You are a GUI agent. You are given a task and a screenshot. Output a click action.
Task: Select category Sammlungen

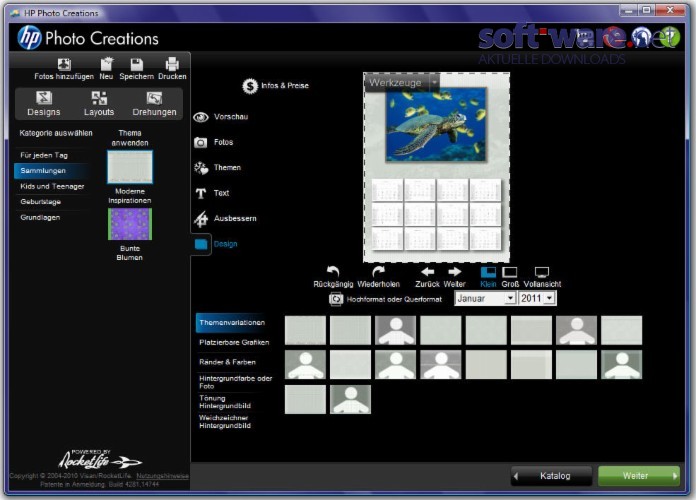pyautogui.click(x=51, y=171)
